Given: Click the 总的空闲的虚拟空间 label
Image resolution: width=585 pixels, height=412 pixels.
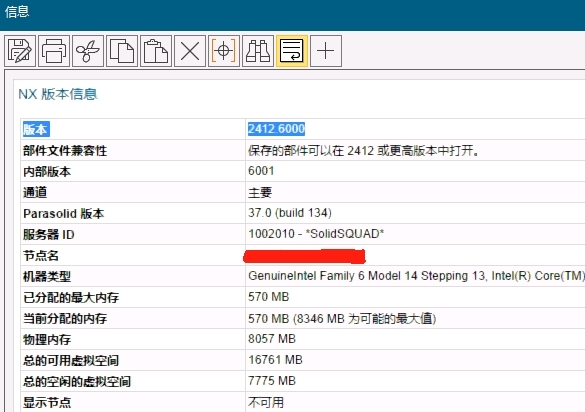Looking at the screenshot, I should click(x=77, y=381).
